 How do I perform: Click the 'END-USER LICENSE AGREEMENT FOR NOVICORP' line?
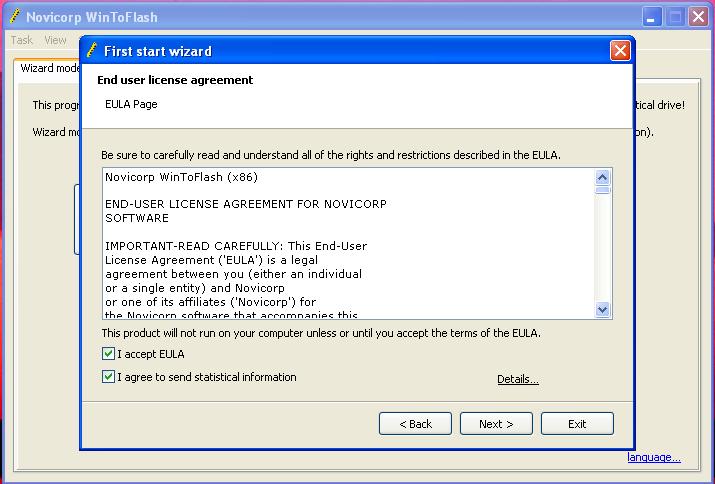click(246, 204)
